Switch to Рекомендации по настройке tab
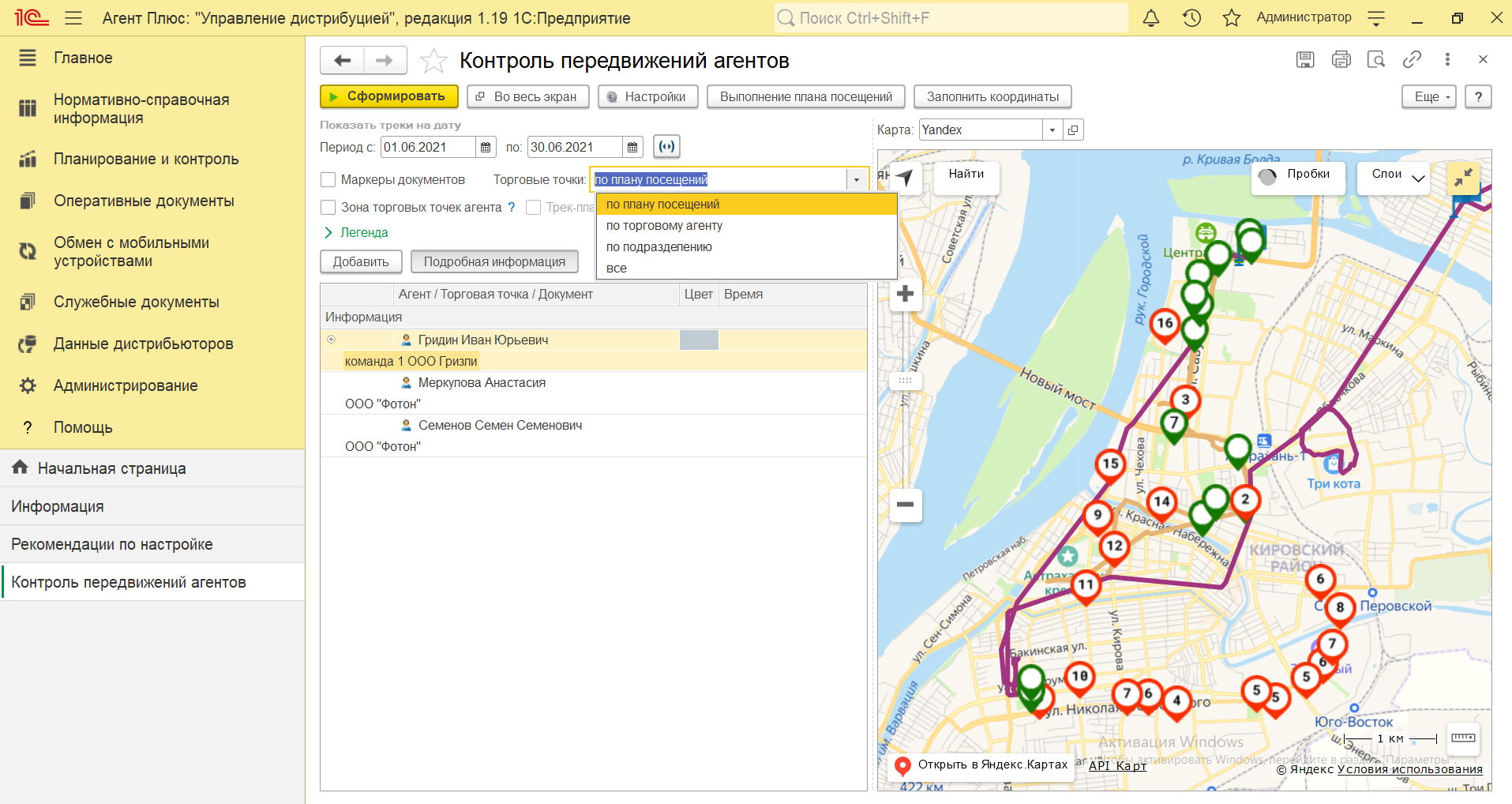The image size is (1512, 804). tap(152, 544)
